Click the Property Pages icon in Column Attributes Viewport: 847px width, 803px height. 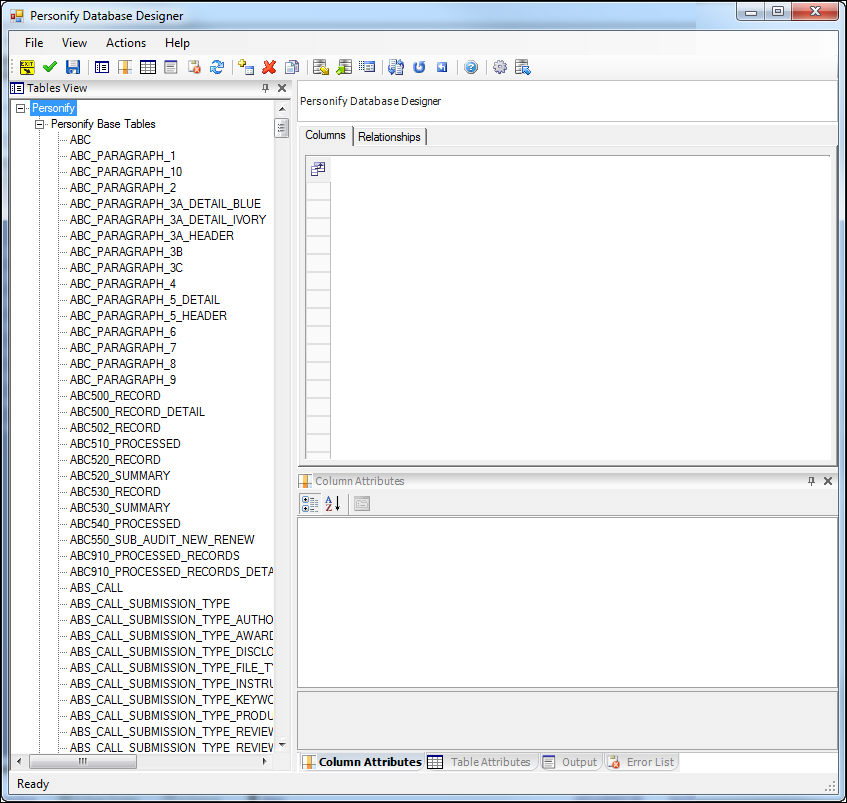point(362,504)
